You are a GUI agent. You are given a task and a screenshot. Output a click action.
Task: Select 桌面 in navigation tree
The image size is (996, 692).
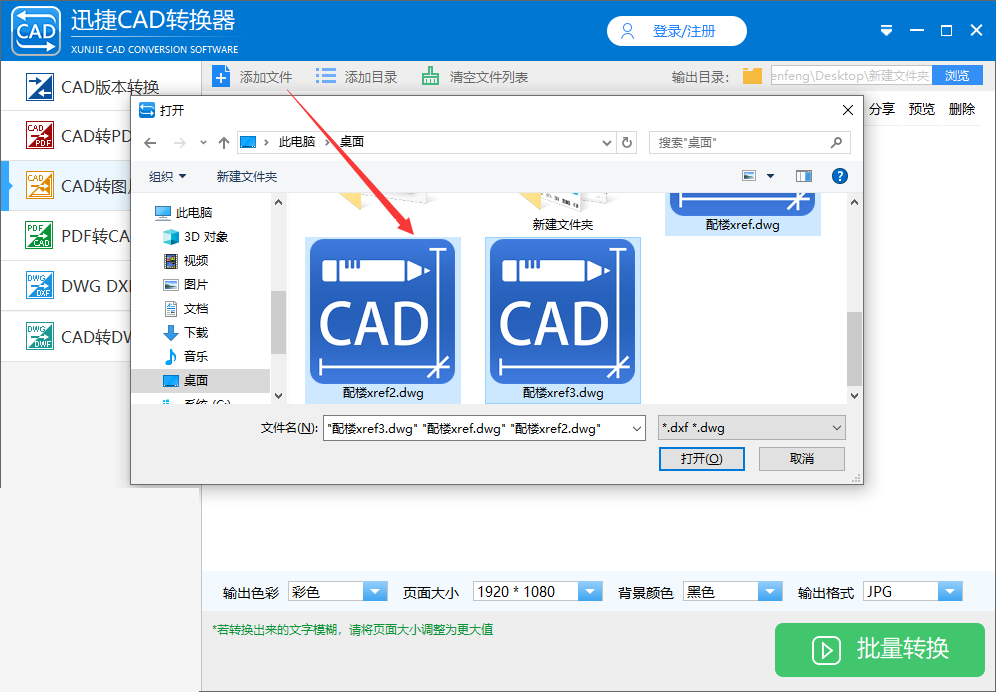point(200,381)
